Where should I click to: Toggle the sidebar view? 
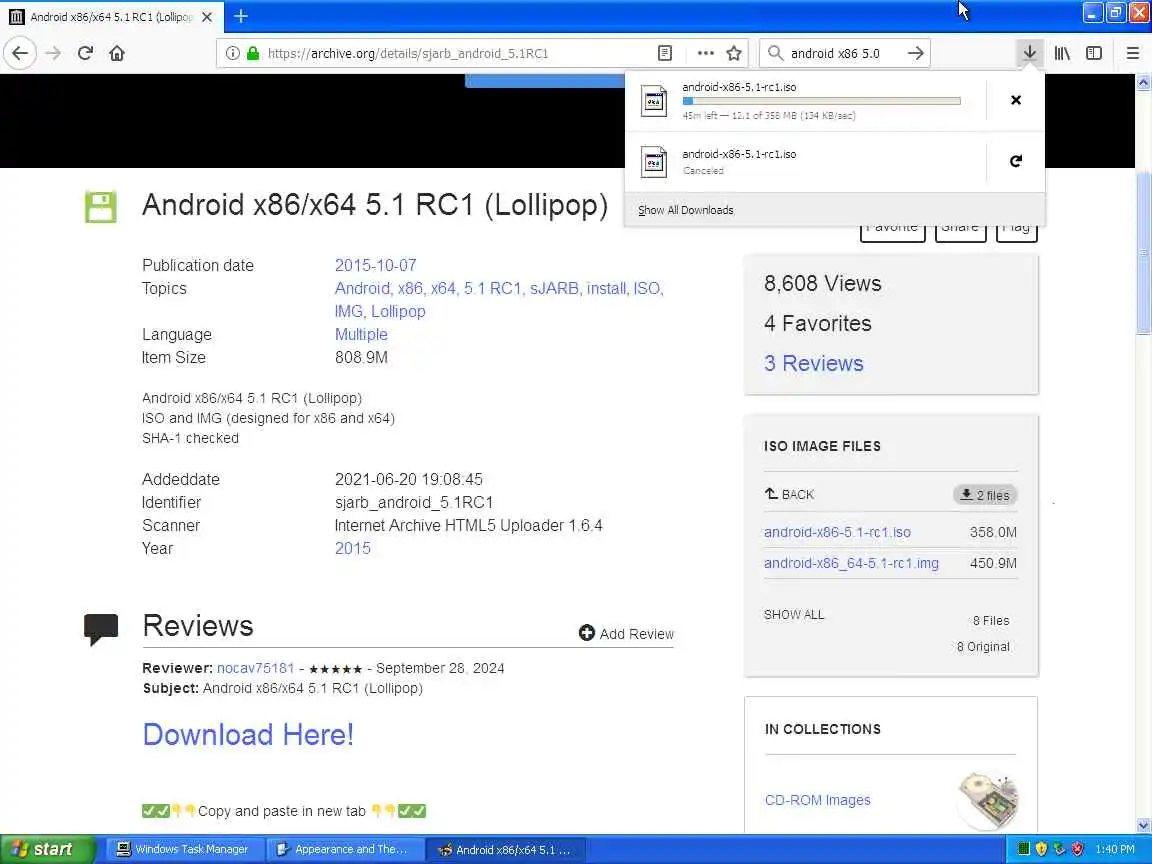point(1094,53)
